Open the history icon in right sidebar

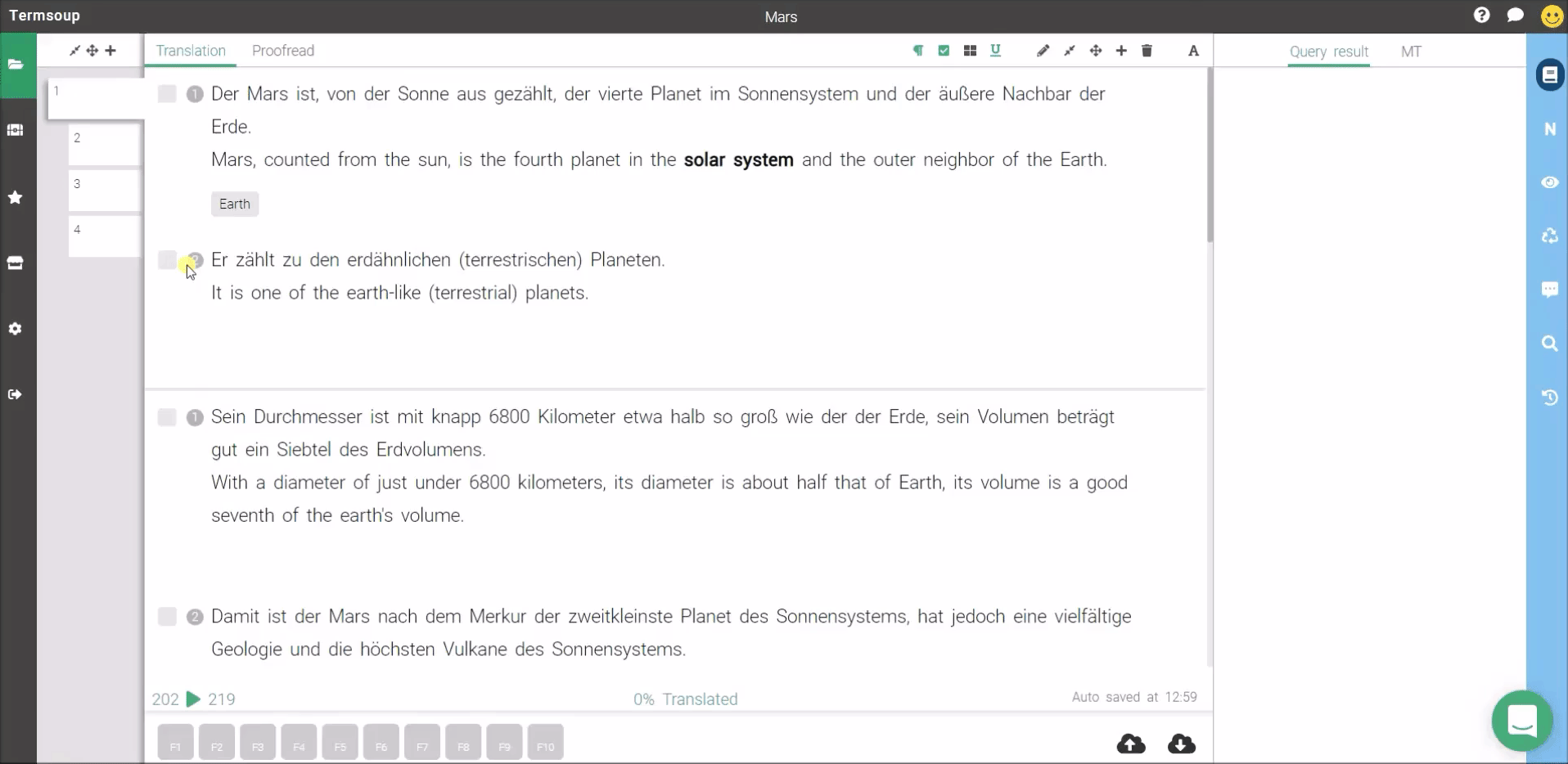tap(1549, 398)
